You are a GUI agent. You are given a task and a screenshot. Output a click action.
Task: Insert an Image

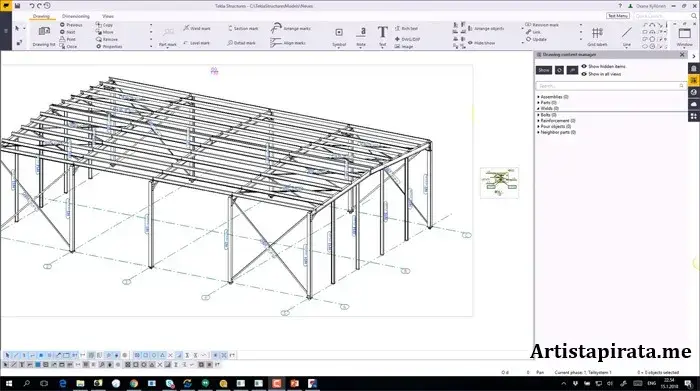[x=404, y=46]
